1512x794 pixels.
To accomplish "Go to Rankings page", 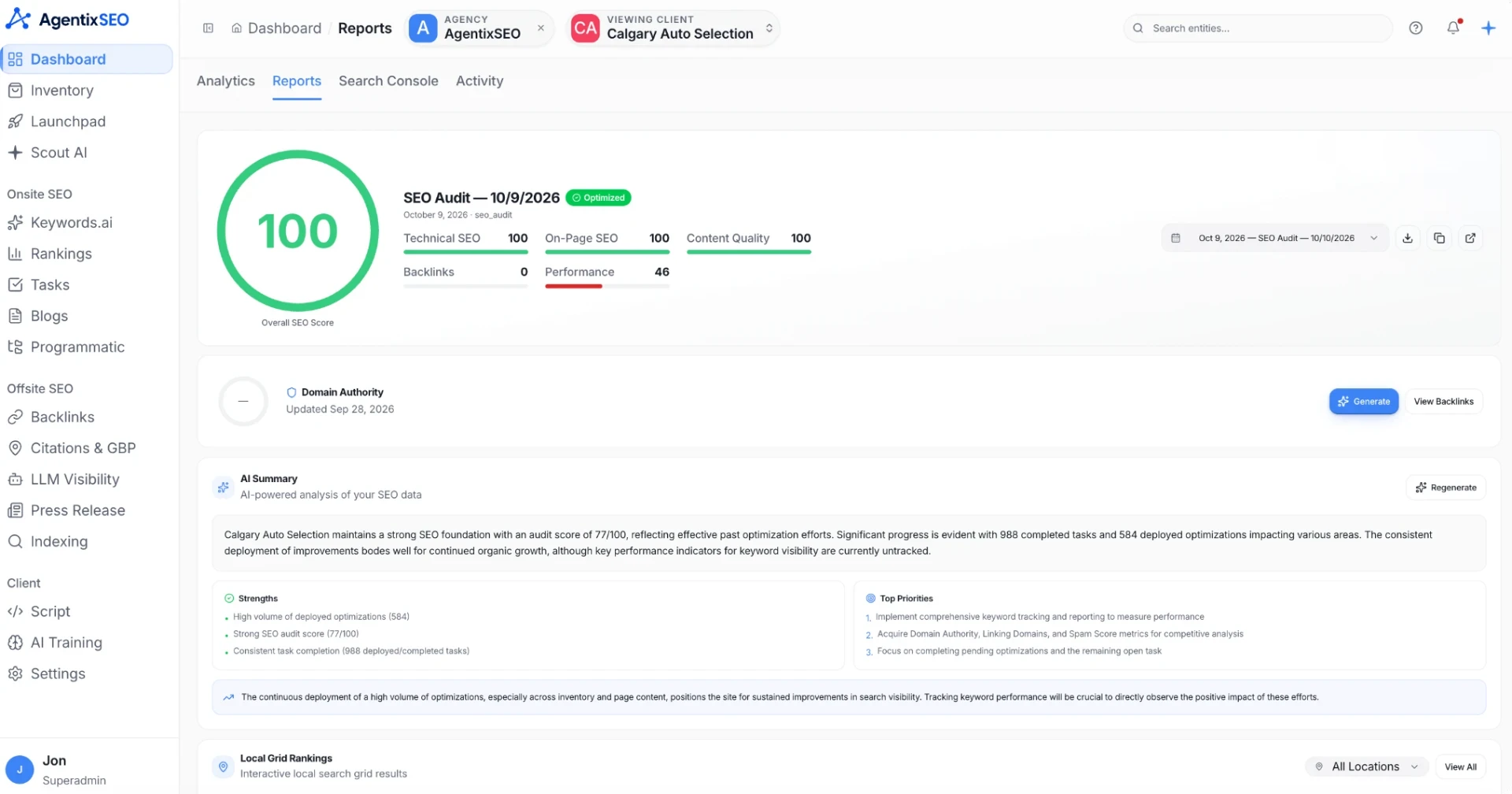I will [87, 254].
